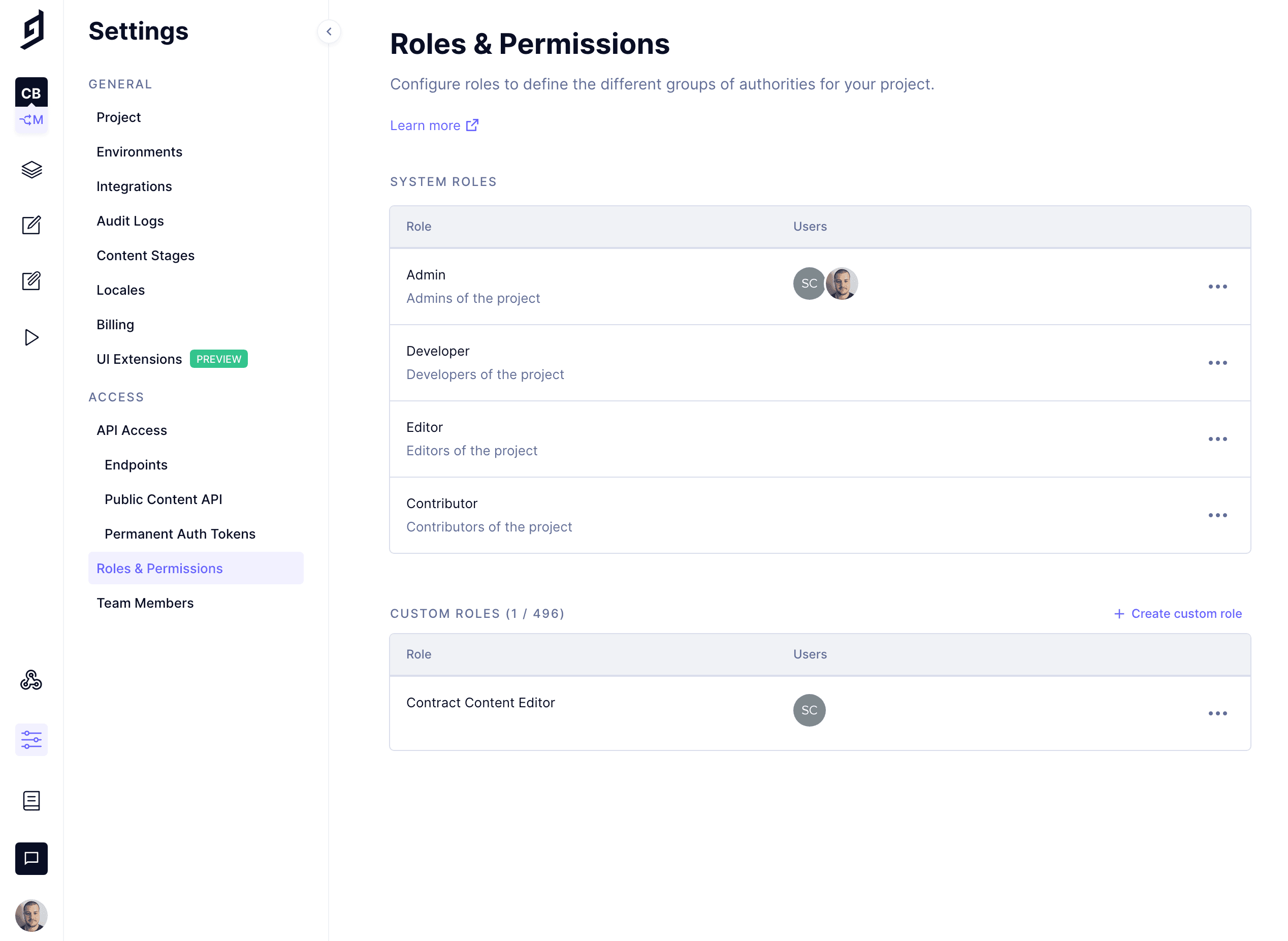Open the Documentation book icon
The image size is (1288, 941).
[31, 801]
